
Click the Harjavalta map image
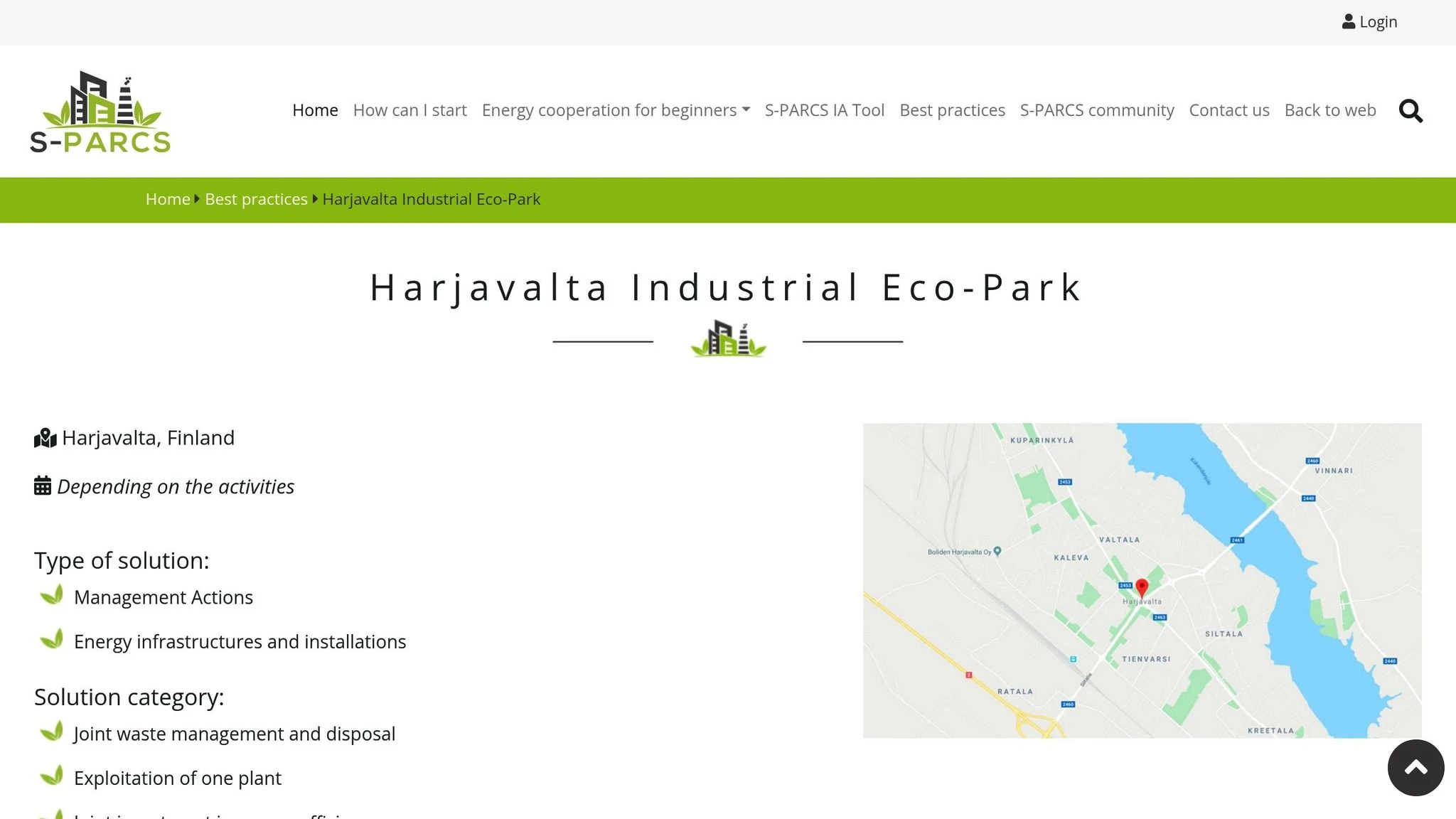[x=1142, y=580]
